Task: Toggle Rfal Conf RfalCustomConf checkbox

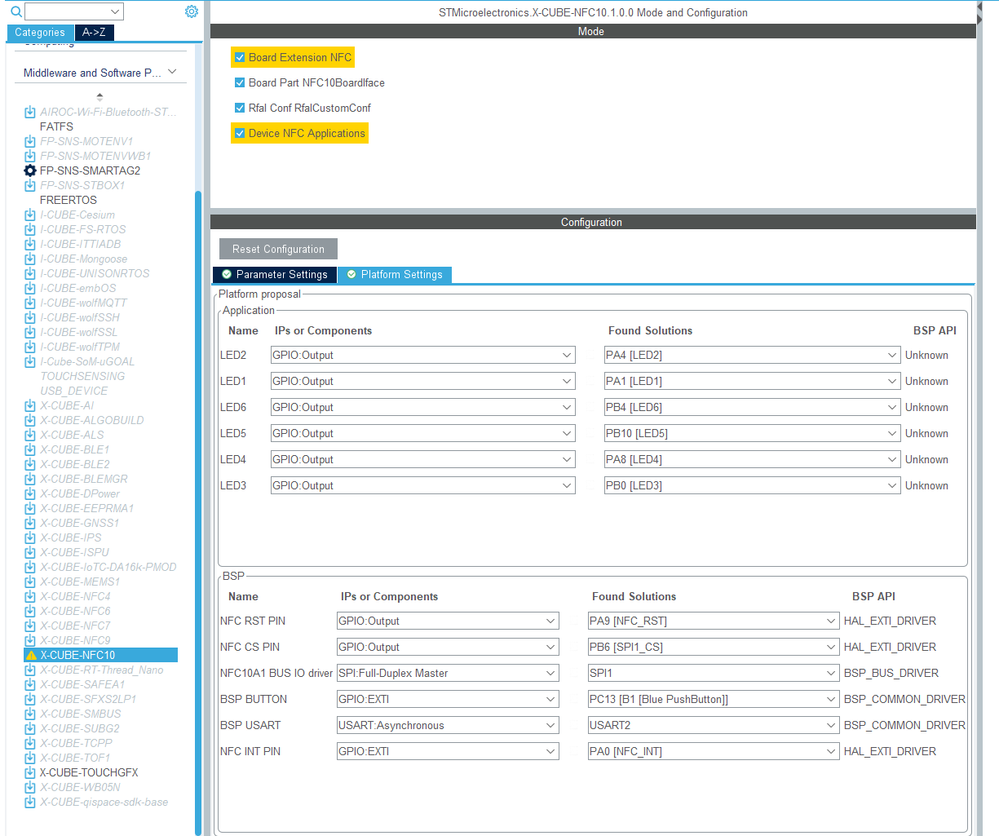Action: (x=240, y=108)
